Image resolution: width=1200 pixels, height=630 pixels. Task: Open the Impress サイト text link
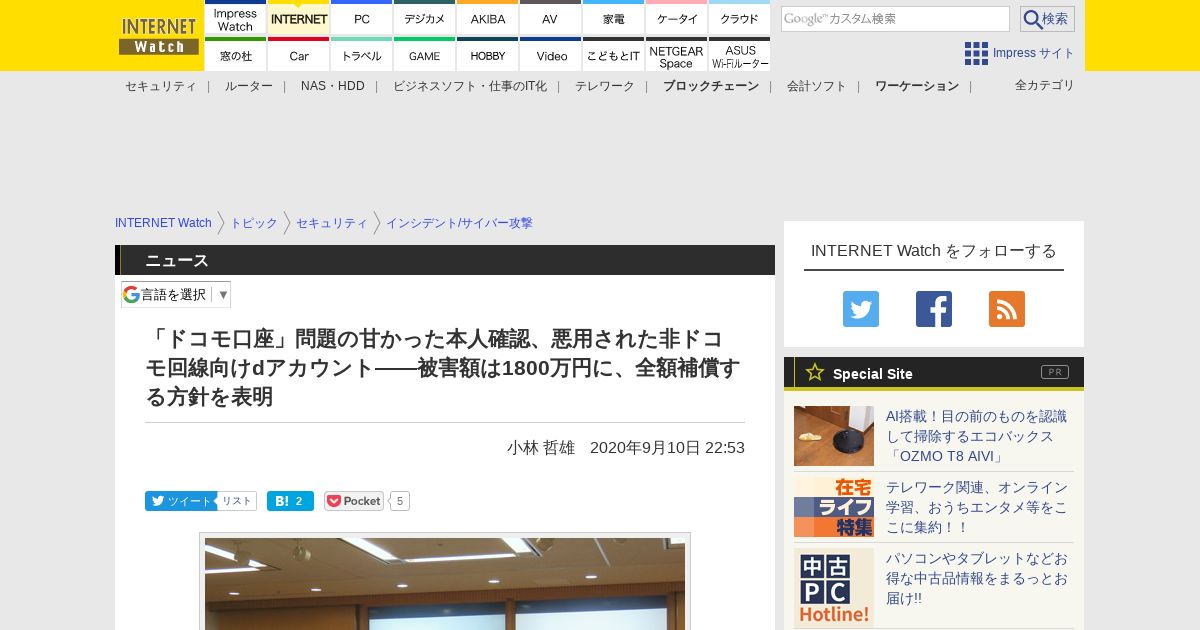1034,53
